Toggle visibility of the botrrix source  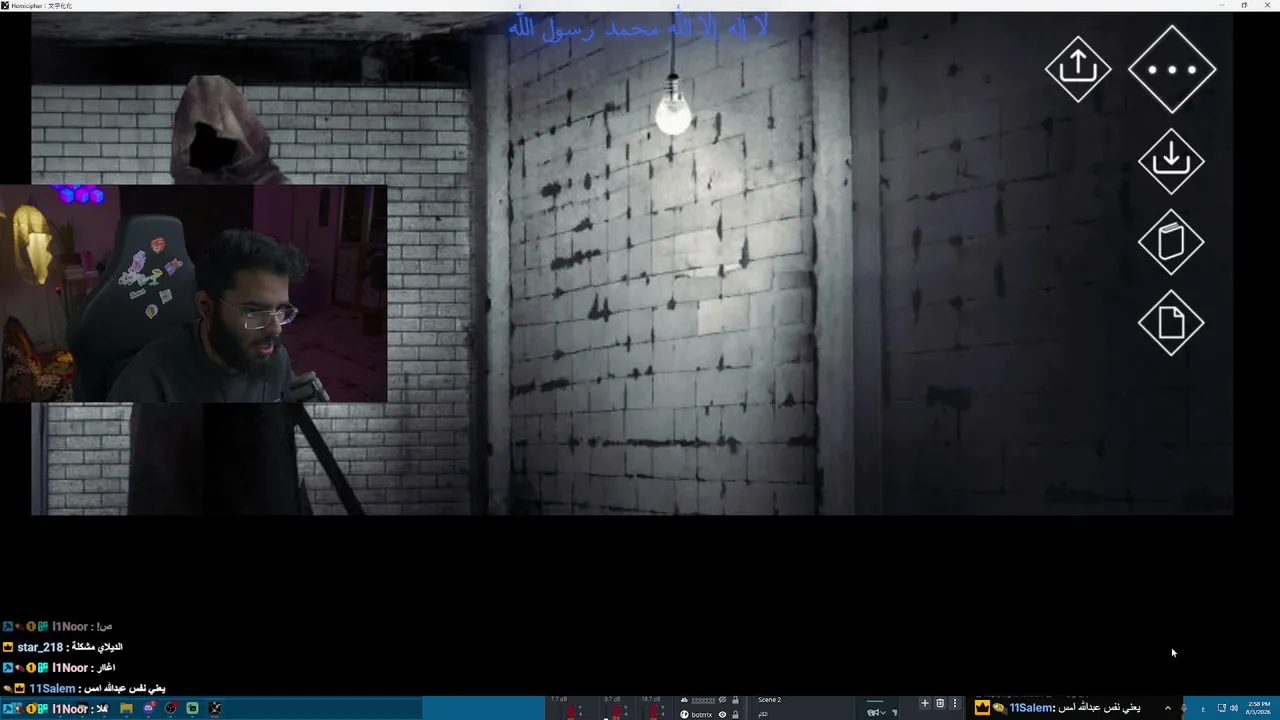[722, 714]
